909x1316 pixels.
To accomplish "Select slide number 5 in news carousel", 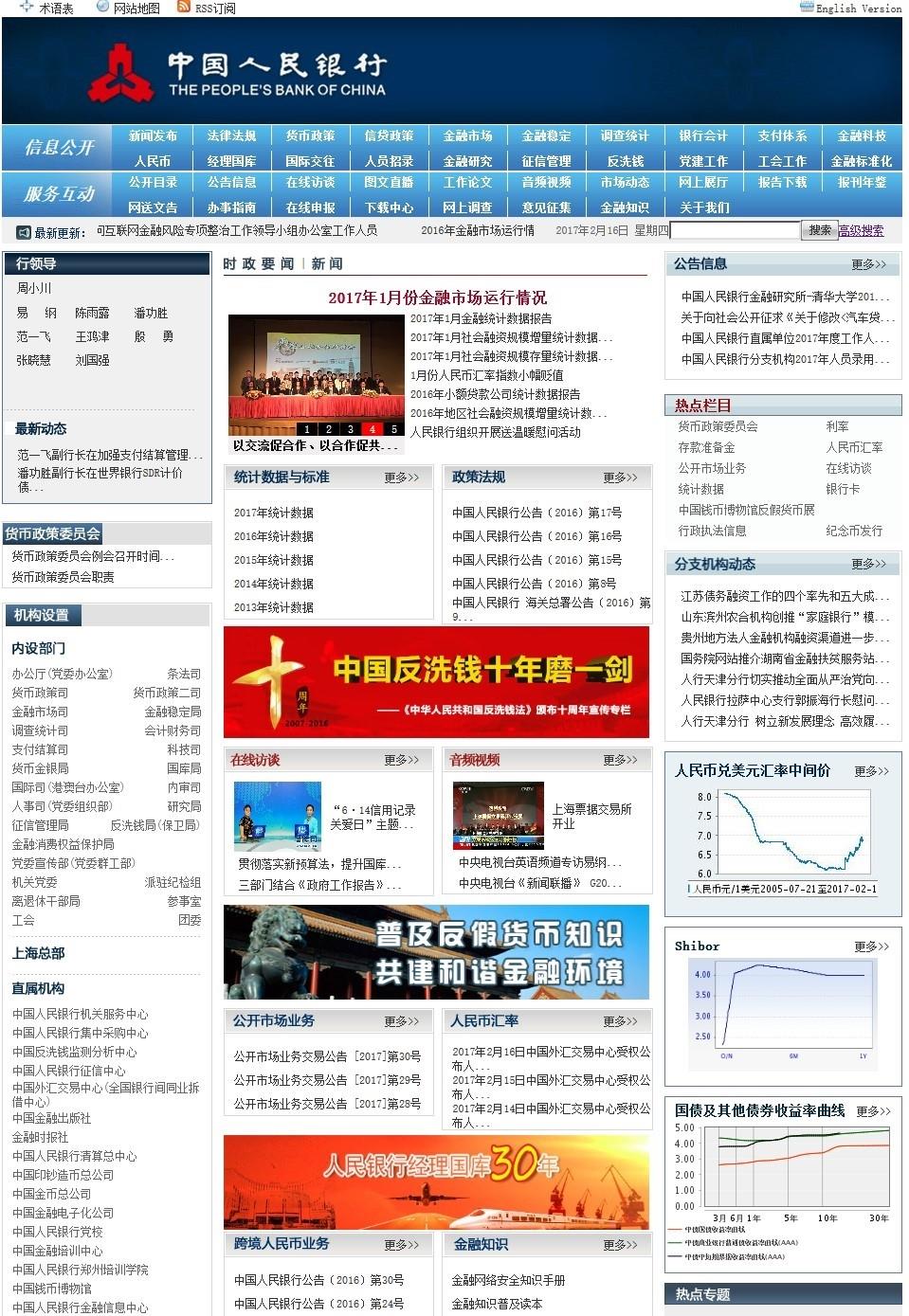I will click(x=394, y=429).
